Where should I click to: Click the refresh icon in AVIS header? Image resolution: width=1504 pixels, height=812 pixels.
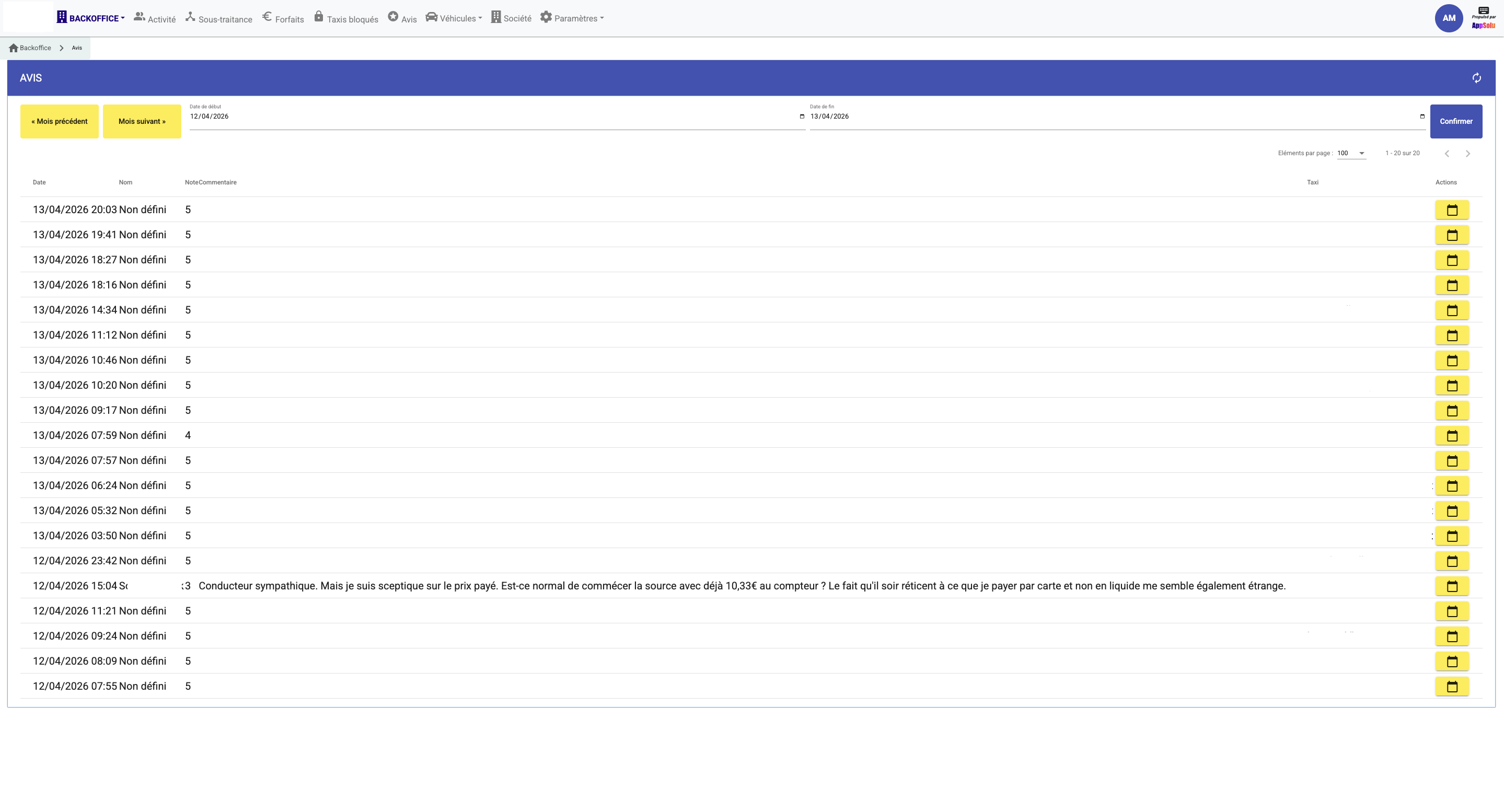[1476, 78]
